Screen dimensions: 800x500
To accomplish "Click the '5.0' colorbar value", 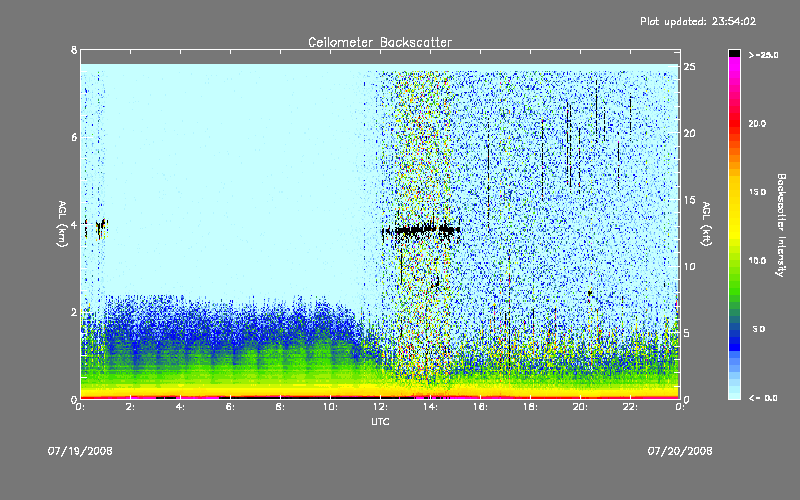I will [x=759, y=329].
